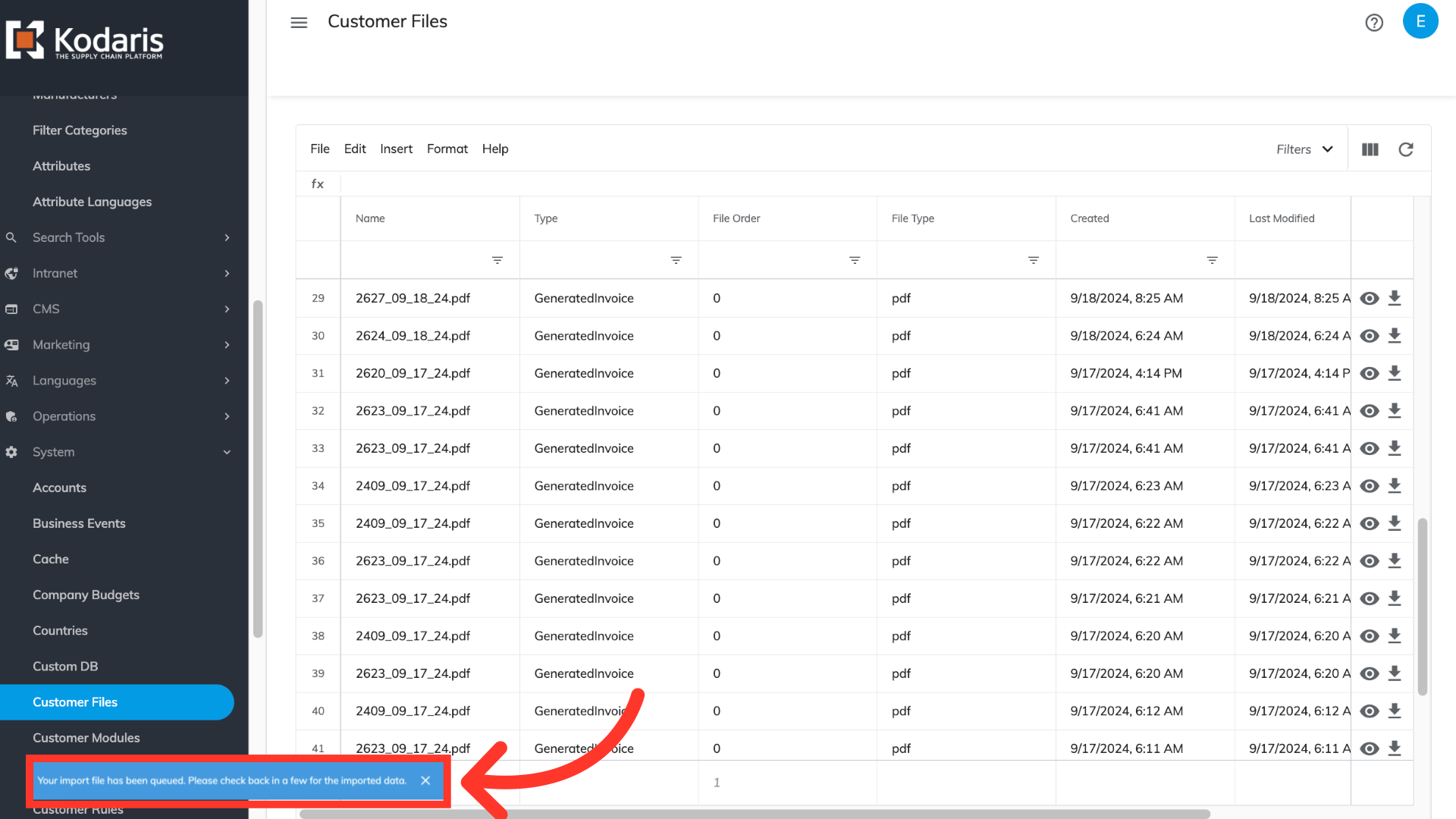The width and height of the screenshot is (1456, 819).
Task: Open the Insert menu
Action: point(396,149)
